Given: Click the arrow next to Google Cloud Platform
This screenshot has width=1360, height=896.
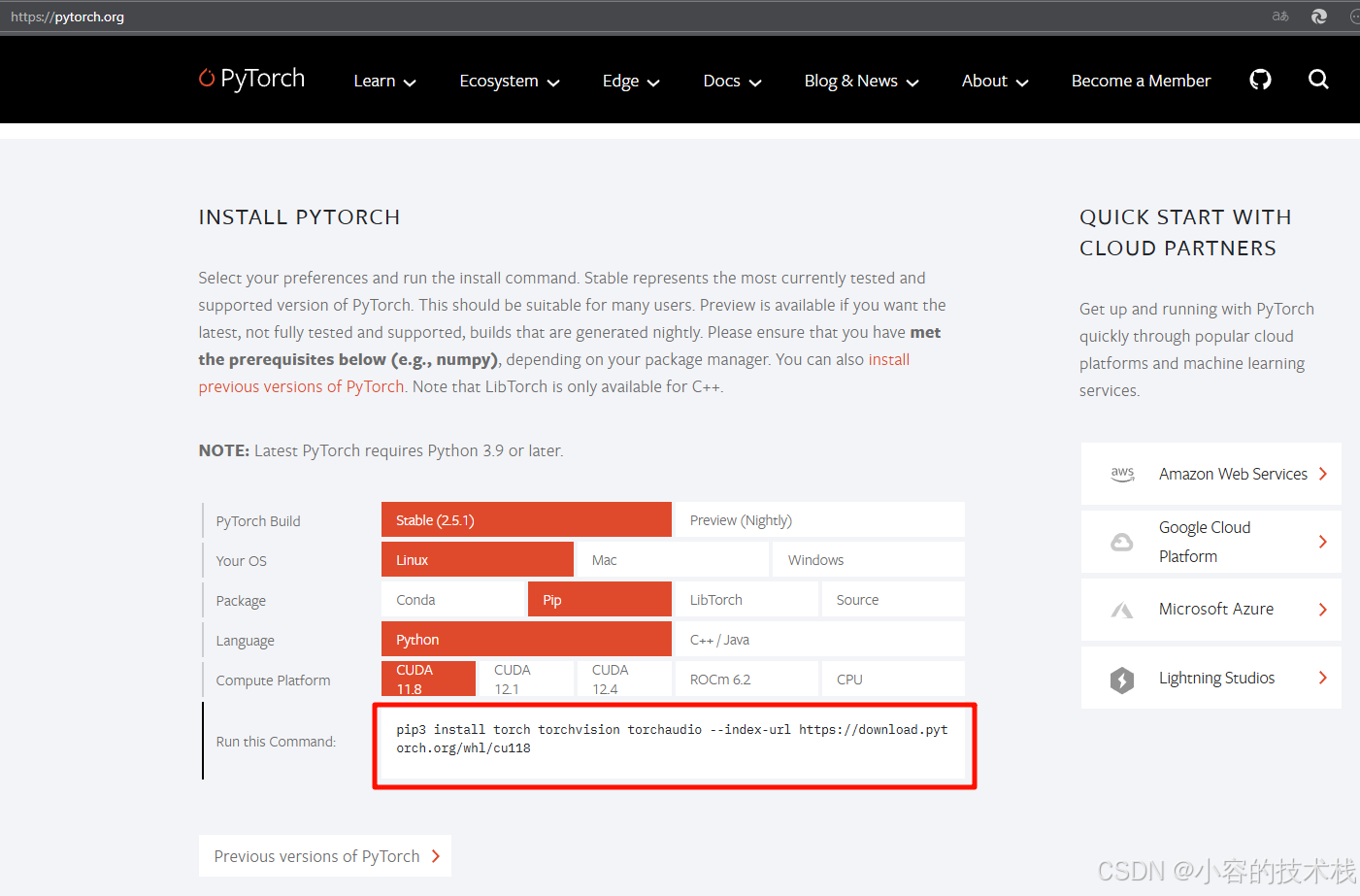Looking at the screenshot, I should click(x=1322, y=542).
